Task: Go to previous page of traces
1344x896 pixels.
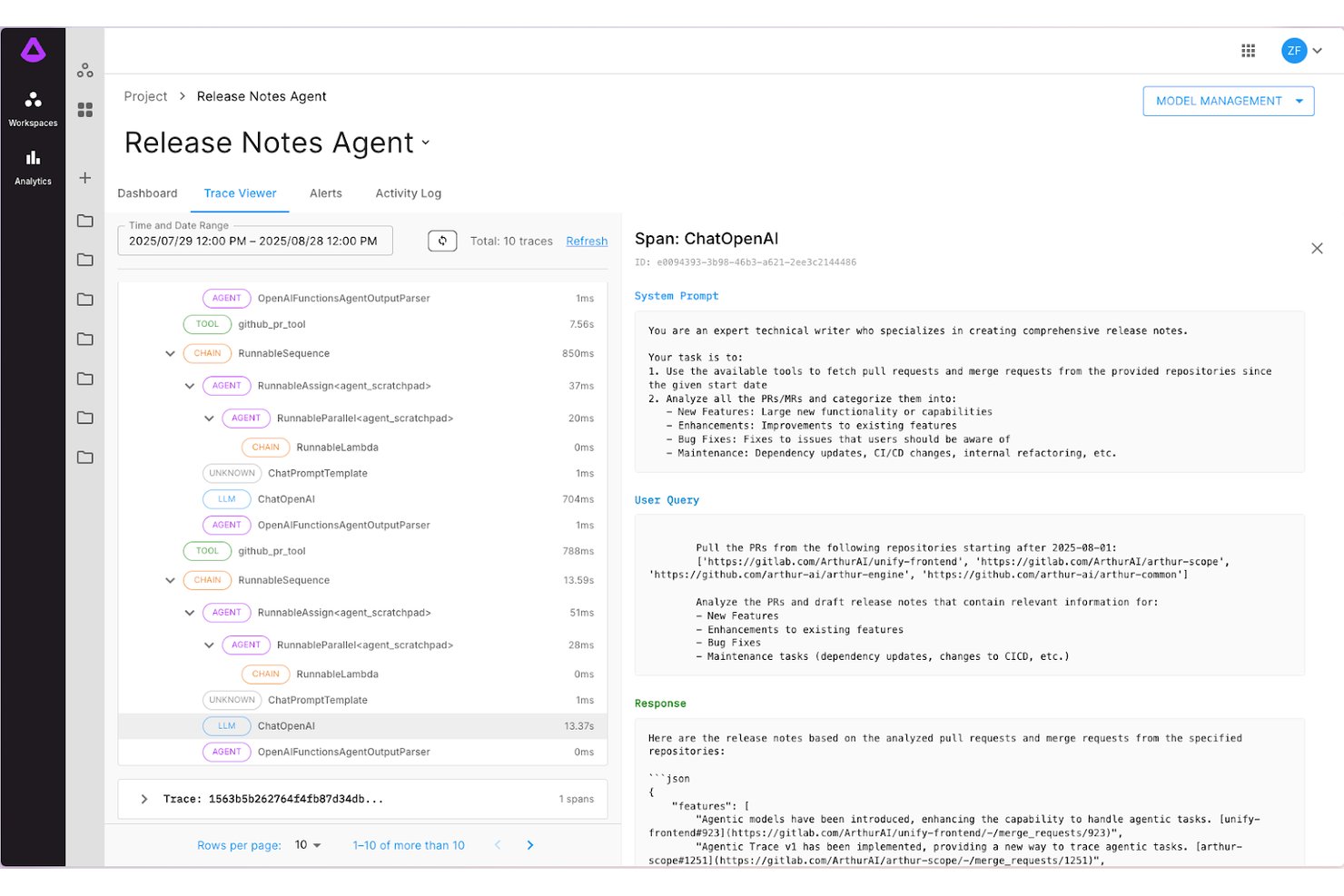Action: point(498,845)
